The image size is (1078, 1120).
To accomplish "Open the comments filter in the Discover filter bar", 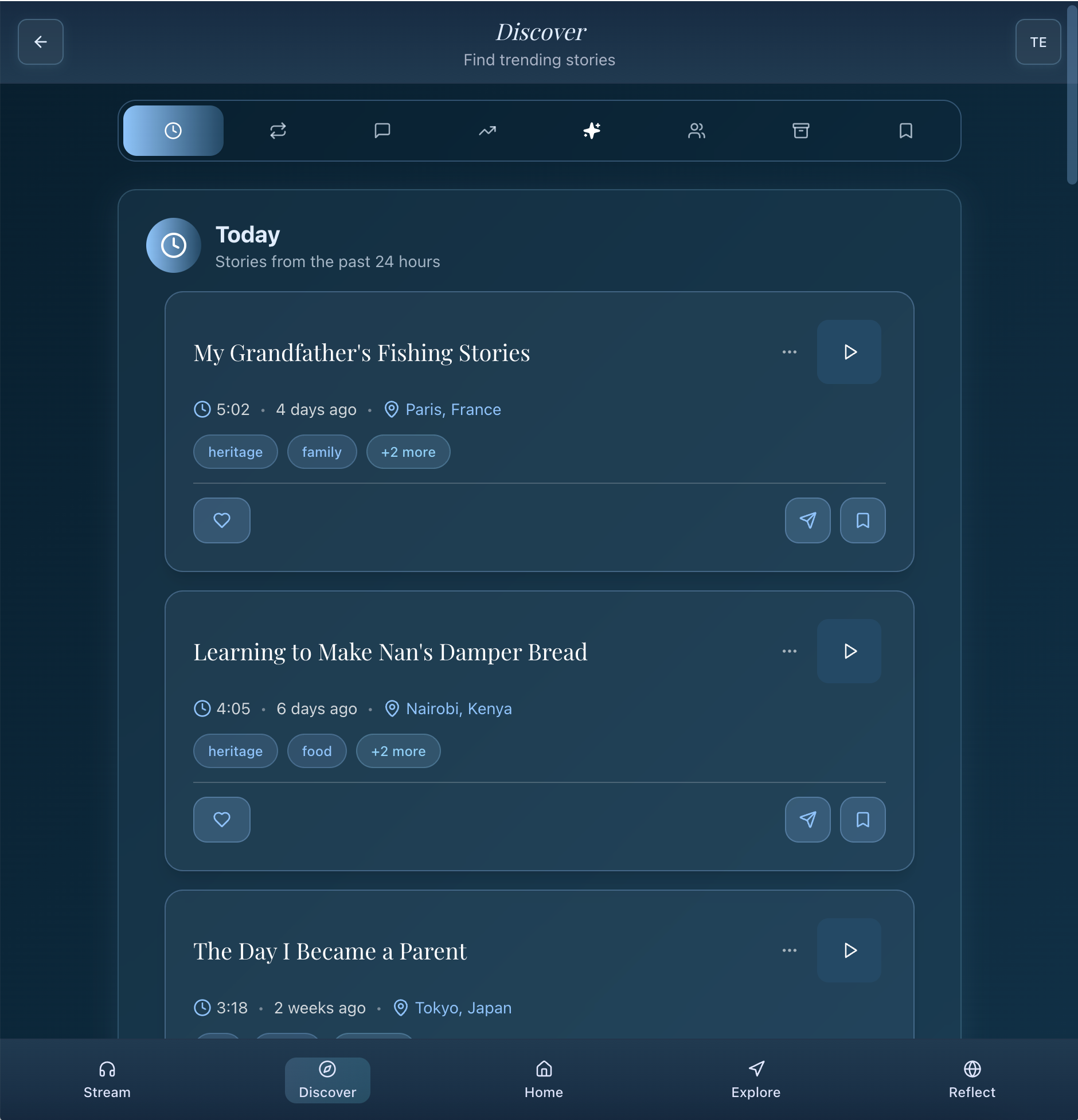I will tap(382, 131).
